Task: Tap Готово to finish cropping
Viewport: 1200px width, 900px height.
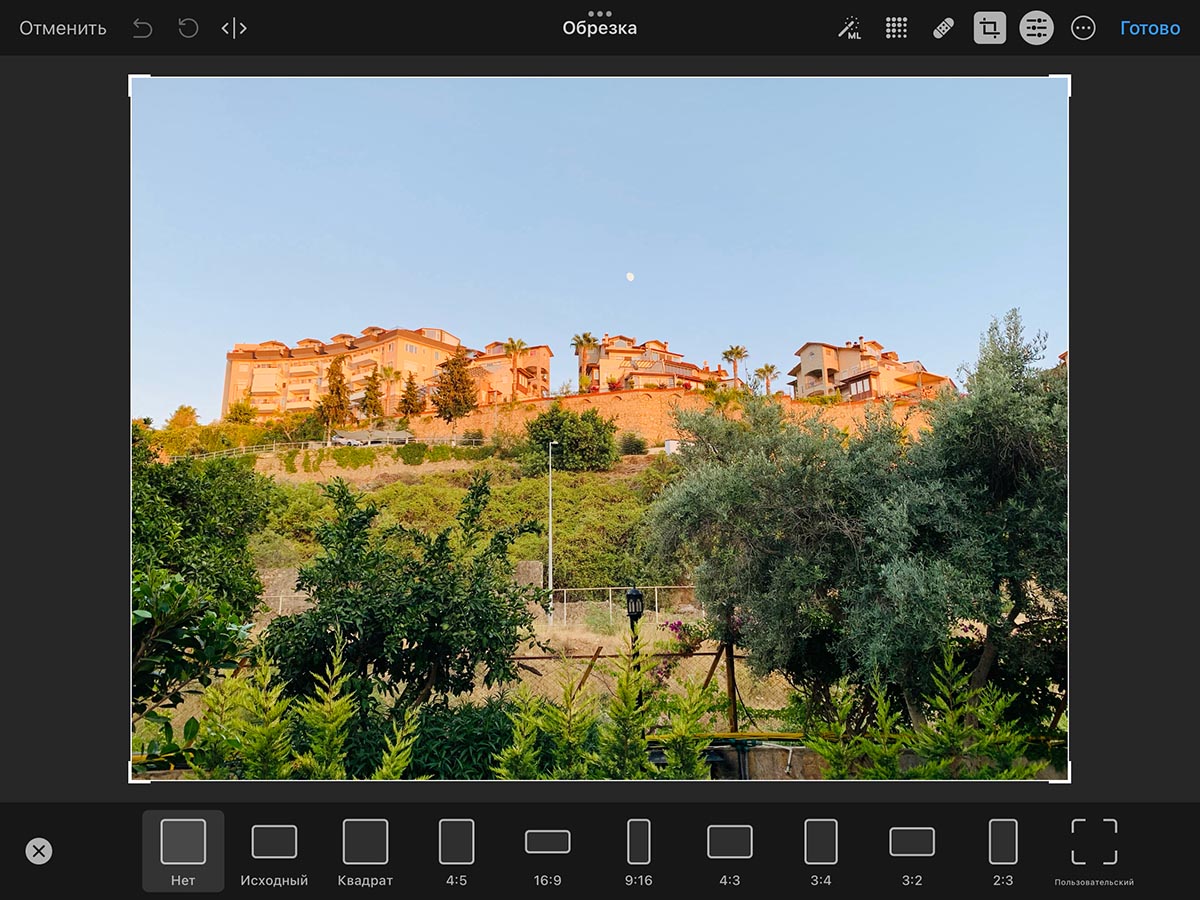Action: point(1150,28)
